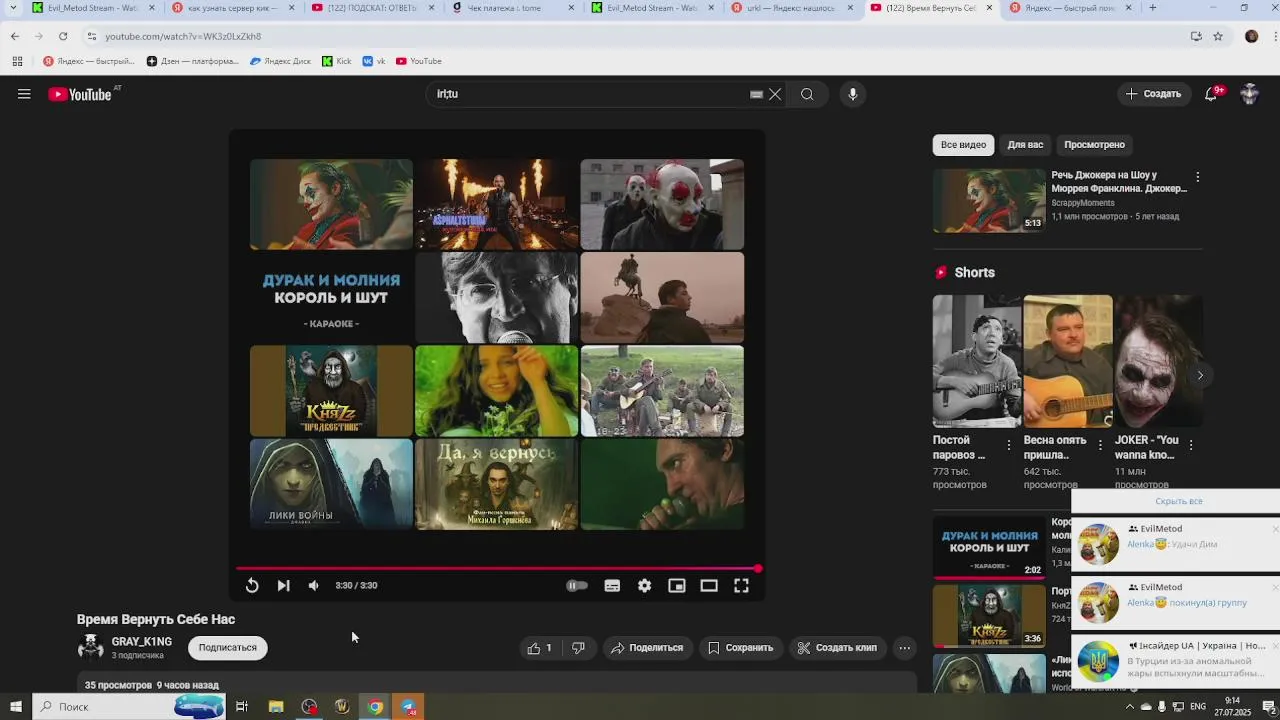1280x720 pixels.
Task: Open the on-screen keyboard in search box
Action: pyautogui.click(x=757, y=94)
